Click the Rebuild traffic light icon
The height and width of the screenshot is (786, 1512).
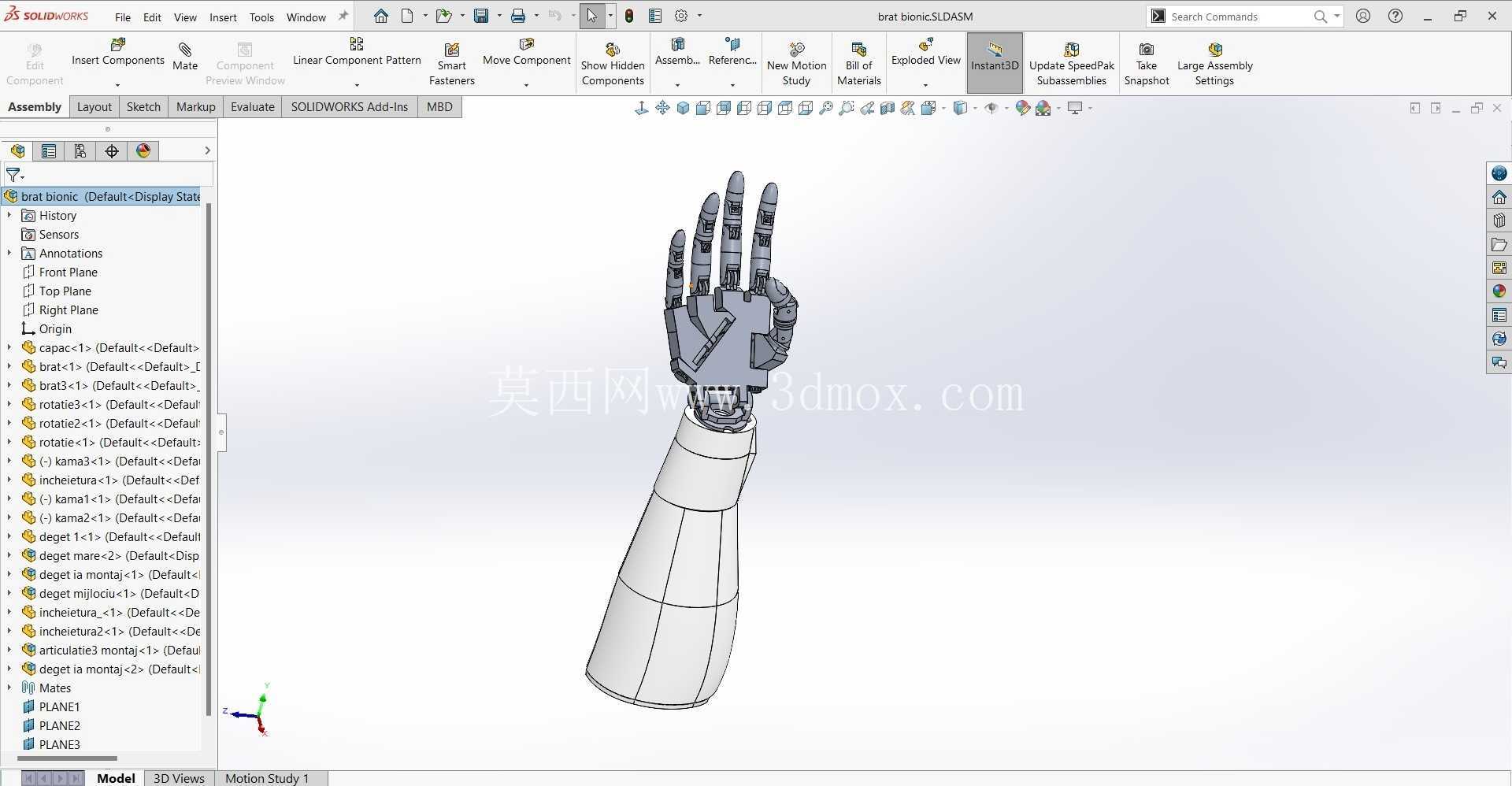pyautogui.click(x=629, y=16)
